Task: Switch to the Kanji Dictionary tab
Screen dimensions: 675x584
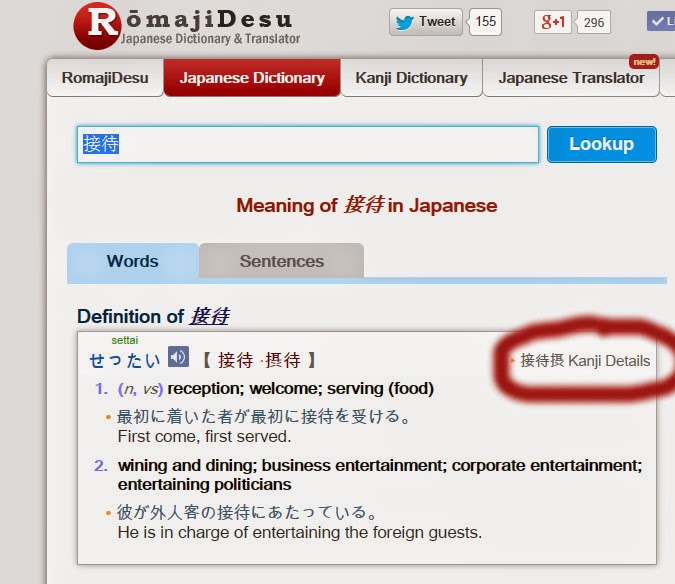Action: click(411, 78)
